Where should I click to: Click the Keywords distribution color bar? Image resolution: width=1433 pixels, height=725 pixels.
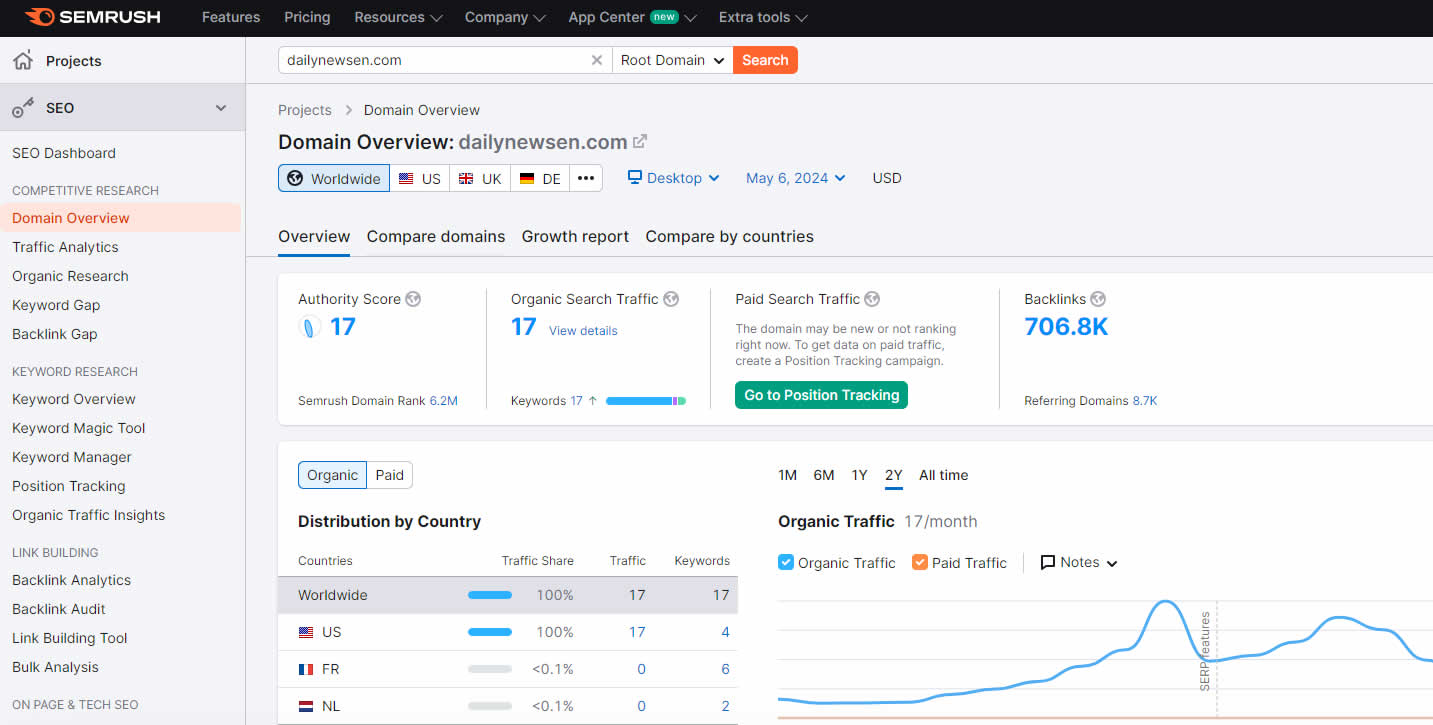tap(645, 401)
